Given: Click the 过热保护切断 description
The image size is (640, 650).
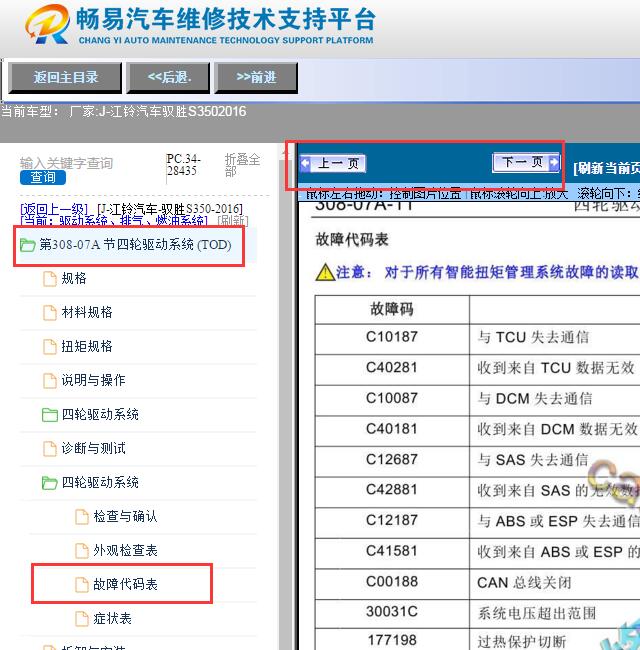Looking at the screenshot, I should click(521, 642).
